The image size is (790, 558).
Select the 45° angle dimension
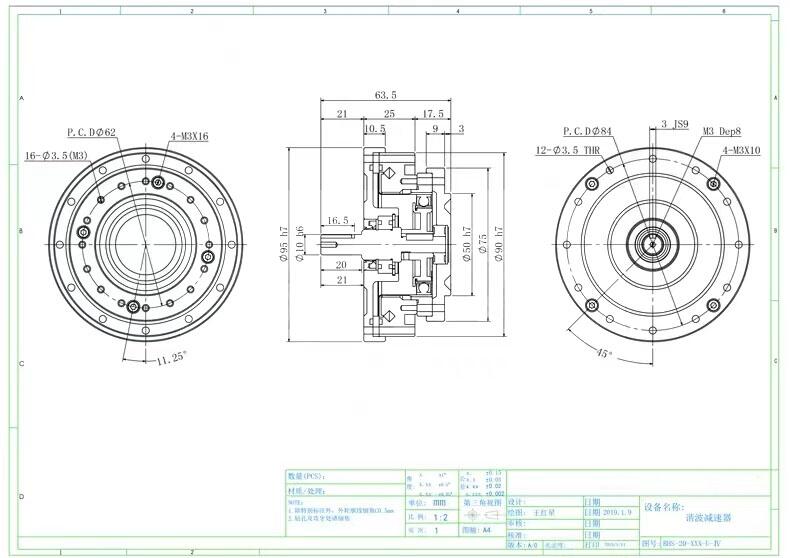point(604,353)
